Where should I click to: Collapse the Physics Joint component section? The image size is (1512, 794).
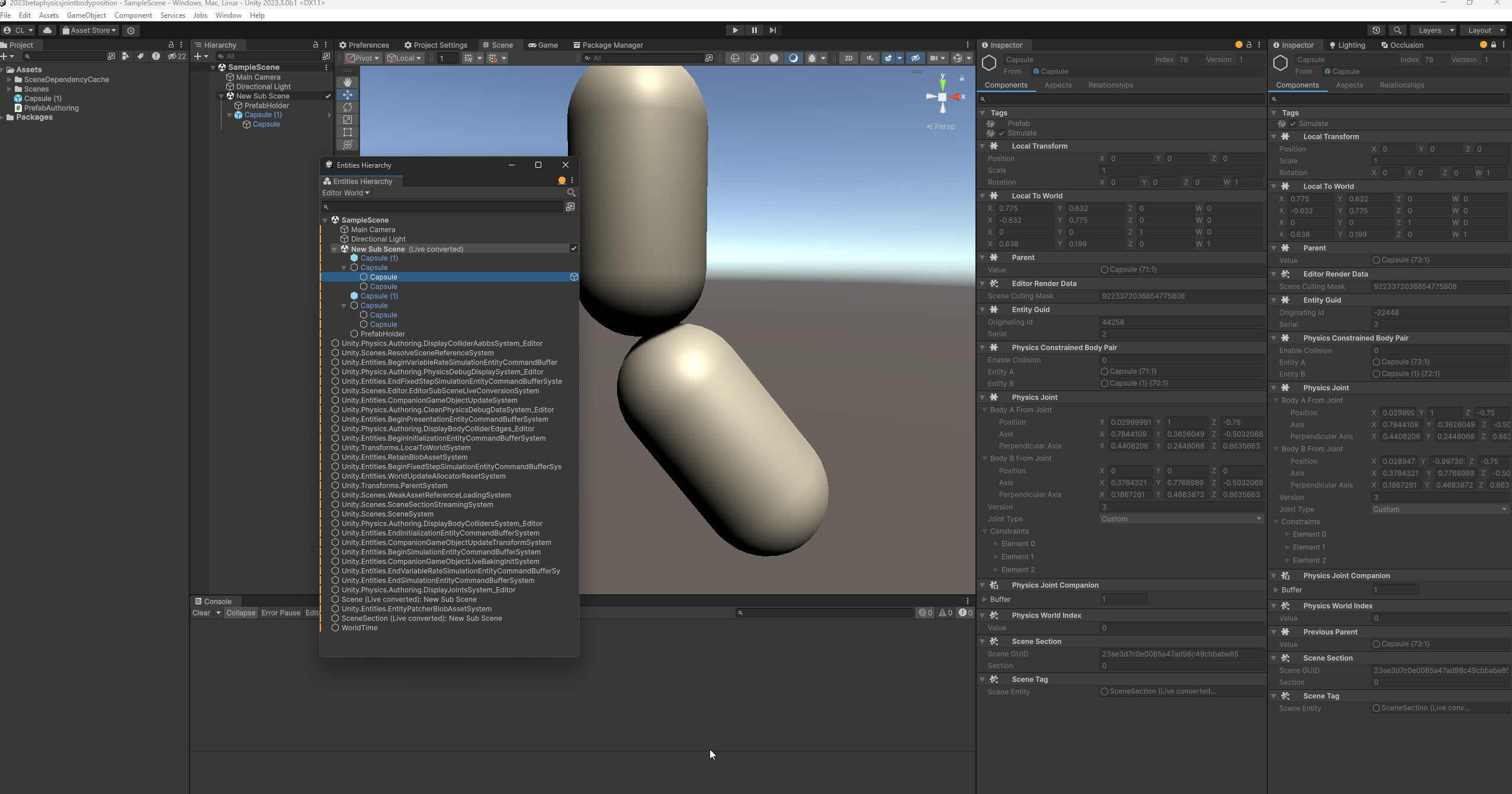983,397
